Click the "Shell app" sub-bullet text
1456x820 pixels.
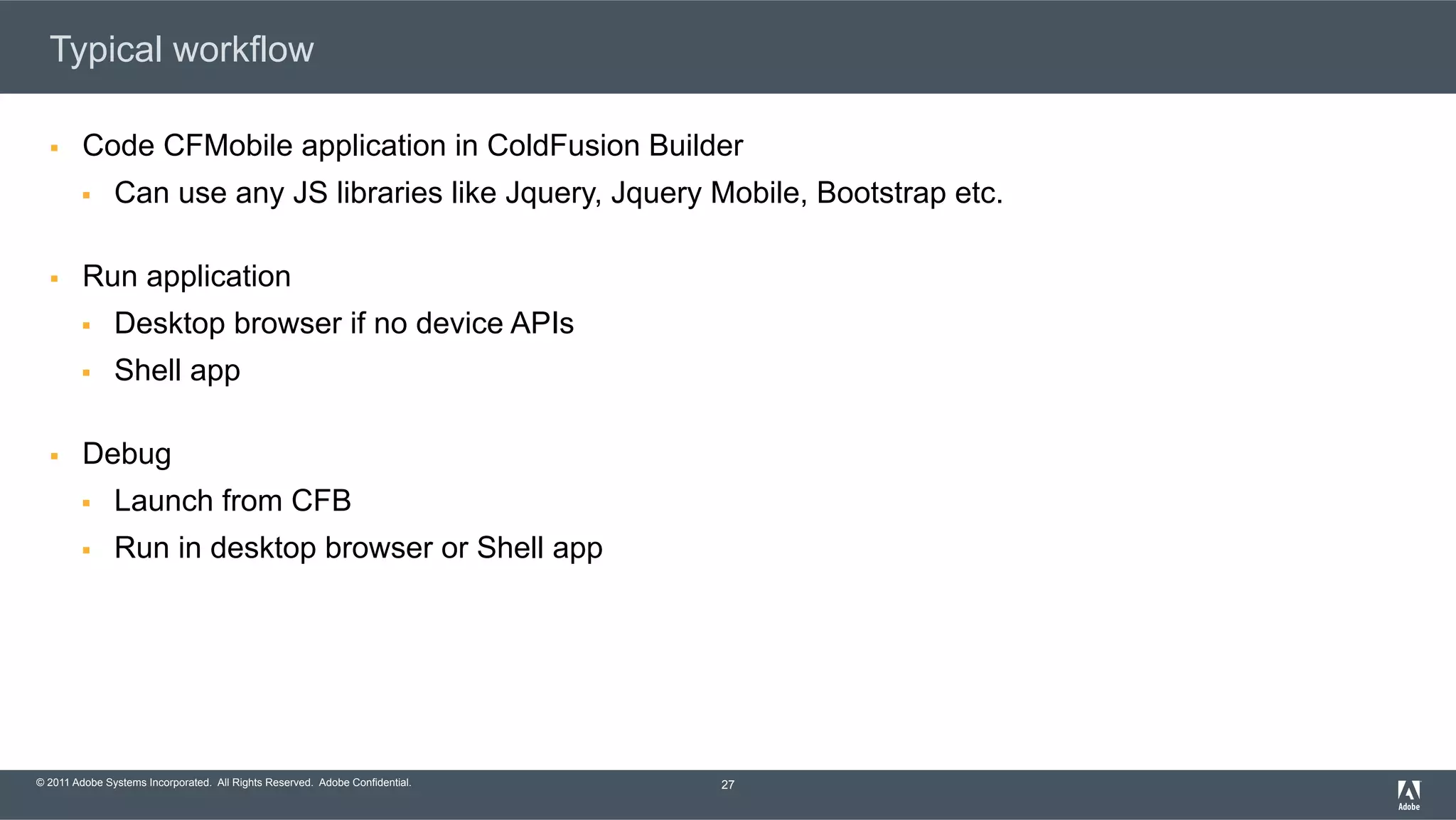coord(177,371)
